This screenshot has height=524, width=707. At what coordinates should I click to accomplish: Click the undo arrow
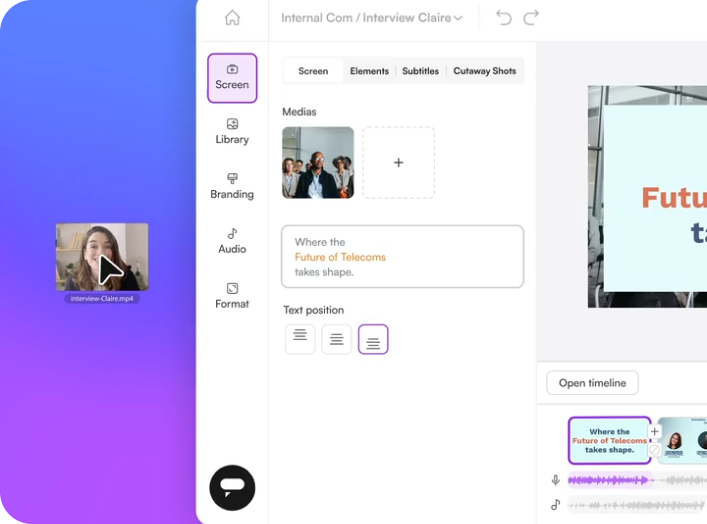[504, 18]
